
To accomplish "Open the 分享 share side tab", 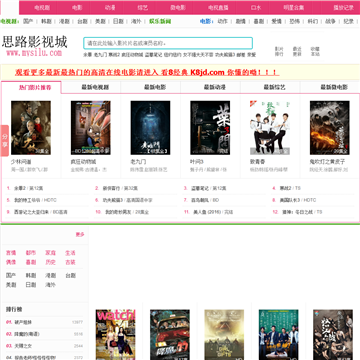I will [x=4, y=141].
